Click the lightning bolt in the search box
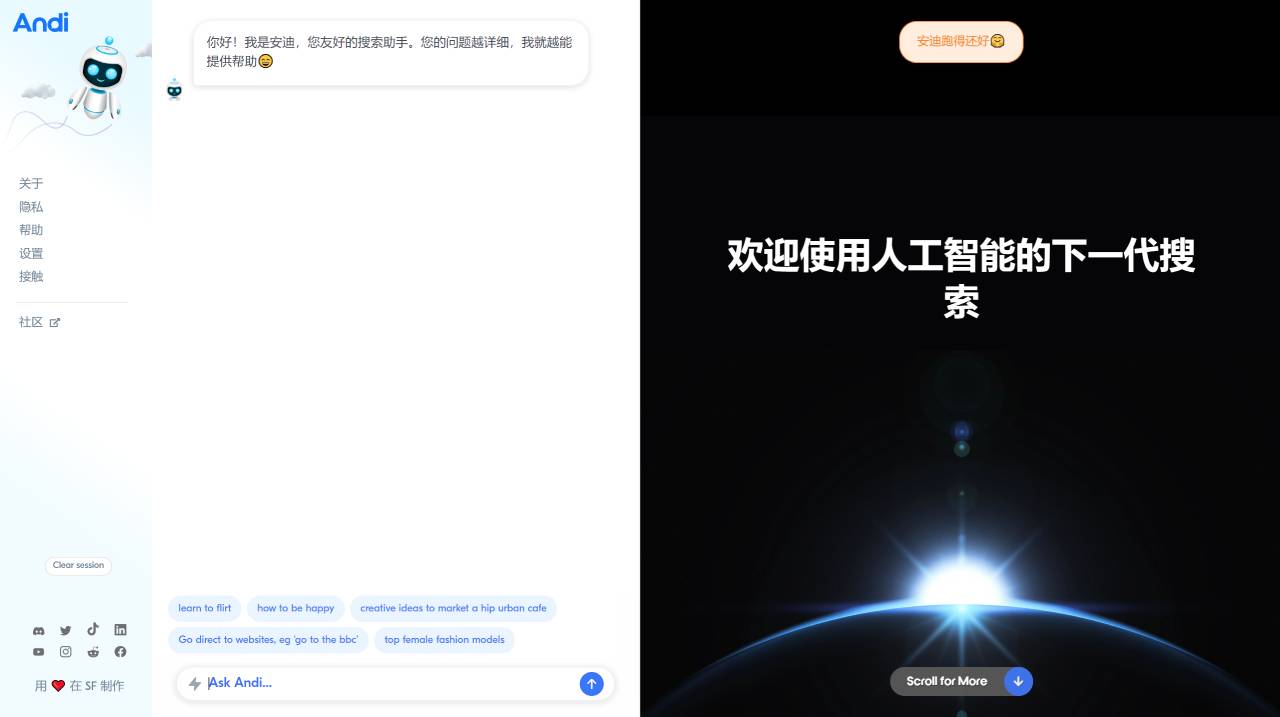The height and width of the screenshot is (717, 1280). click(195, 683)
